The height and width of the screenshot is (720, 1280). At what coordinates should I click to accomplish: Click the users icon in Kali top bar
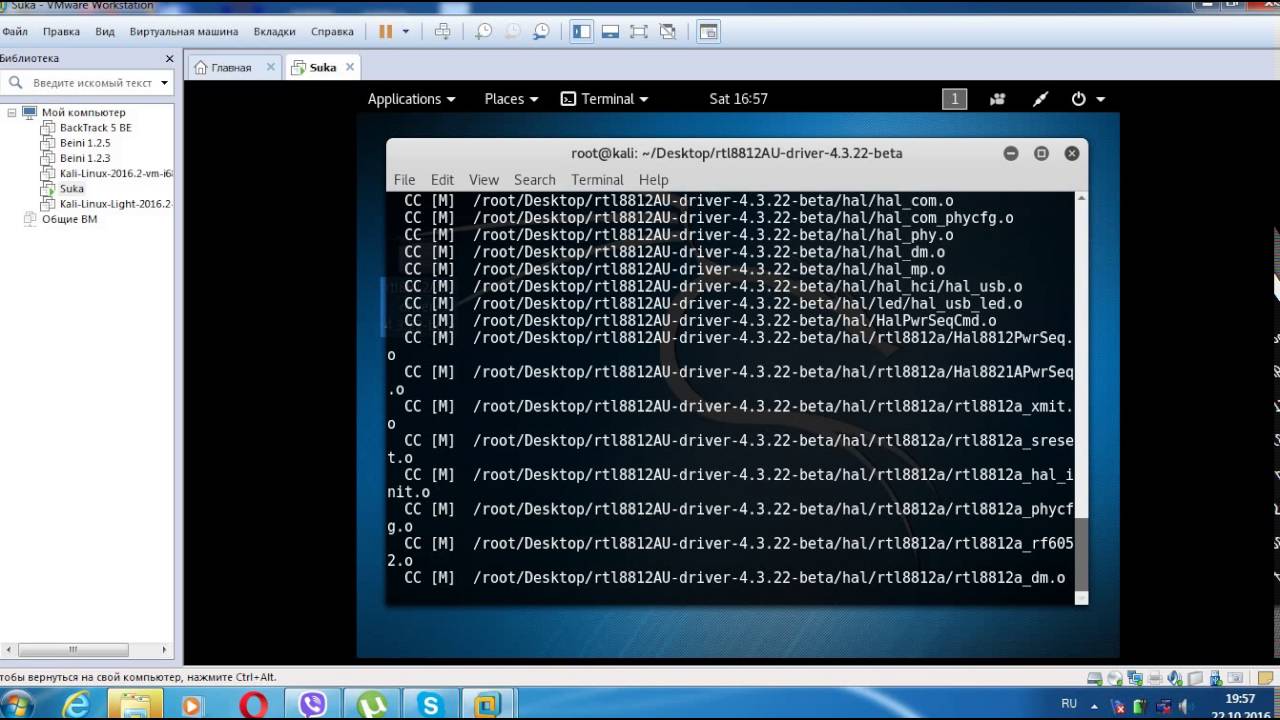pos(997,99)
